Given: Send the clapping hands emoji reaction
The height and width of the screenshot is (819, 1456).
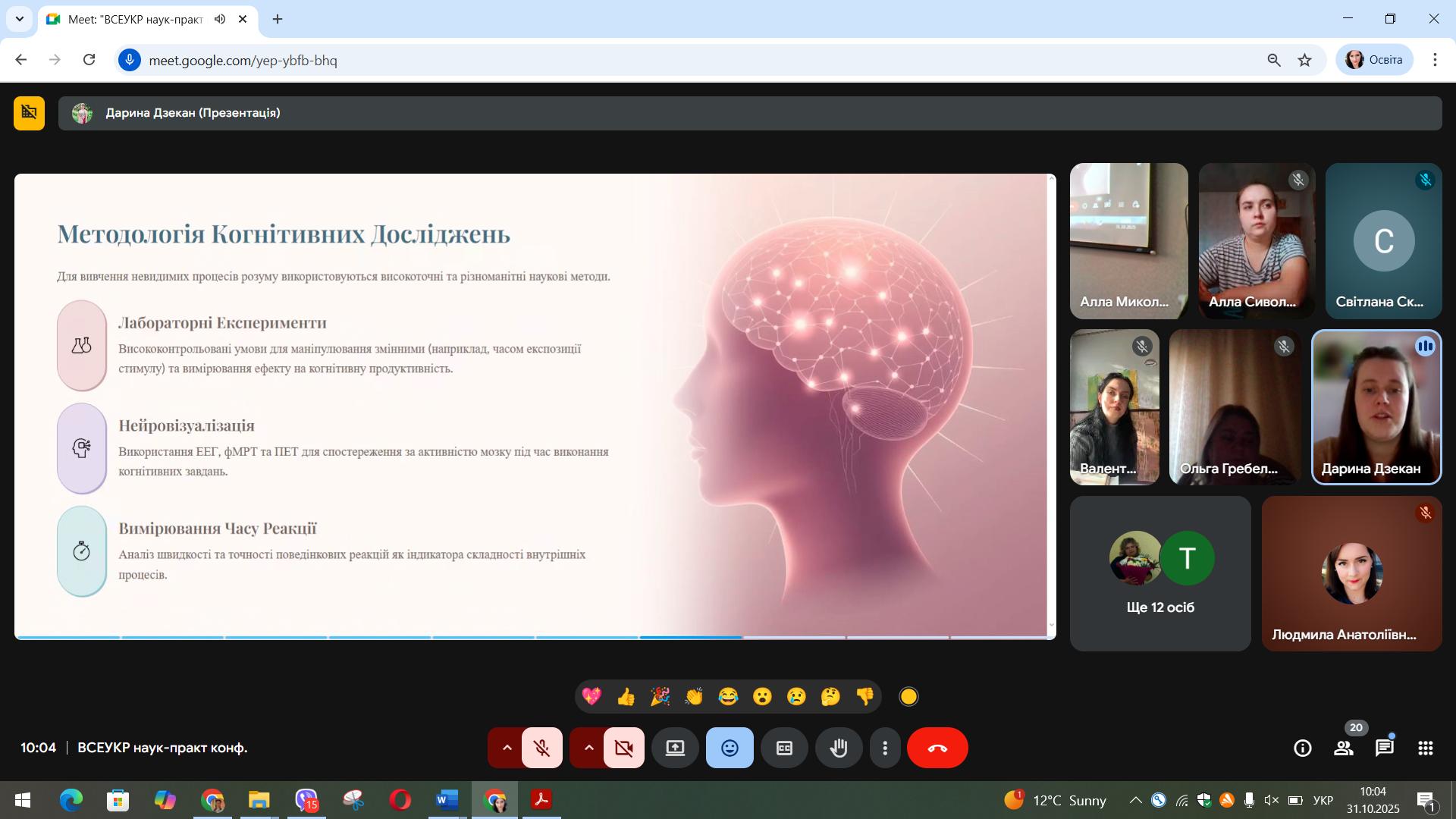Looking at the screenshot, I should (x=694, y=696).
